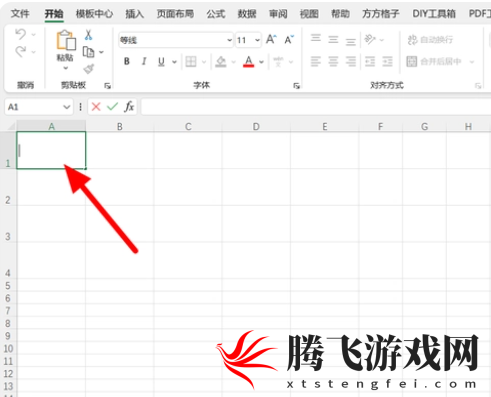This screenshot has width=491, height=397.
Task: Open the font size dropdown
Action: (257, 40)
